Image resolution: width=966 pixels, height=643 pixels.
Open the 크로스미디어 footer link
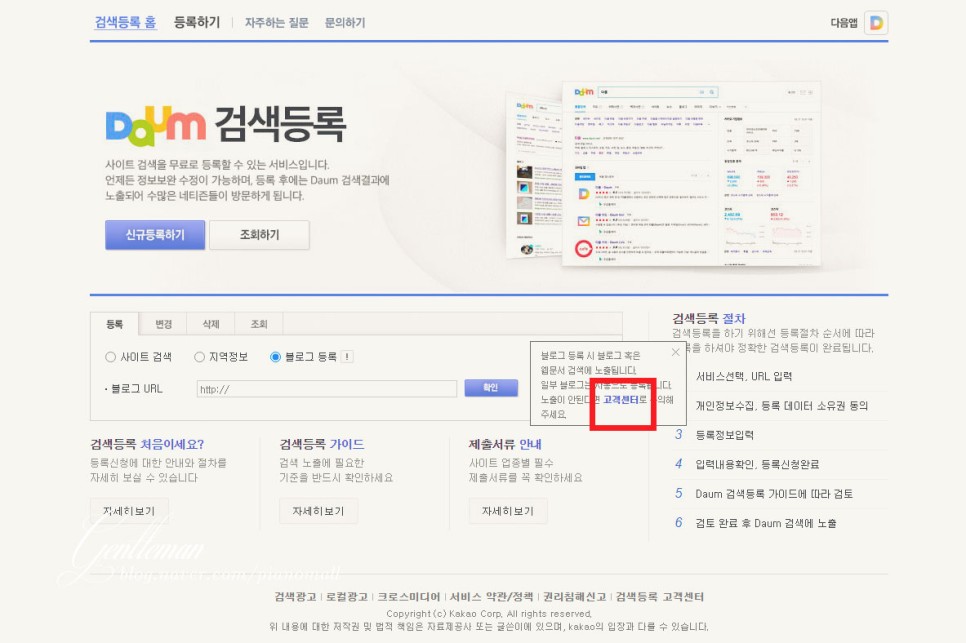(408, 596)
